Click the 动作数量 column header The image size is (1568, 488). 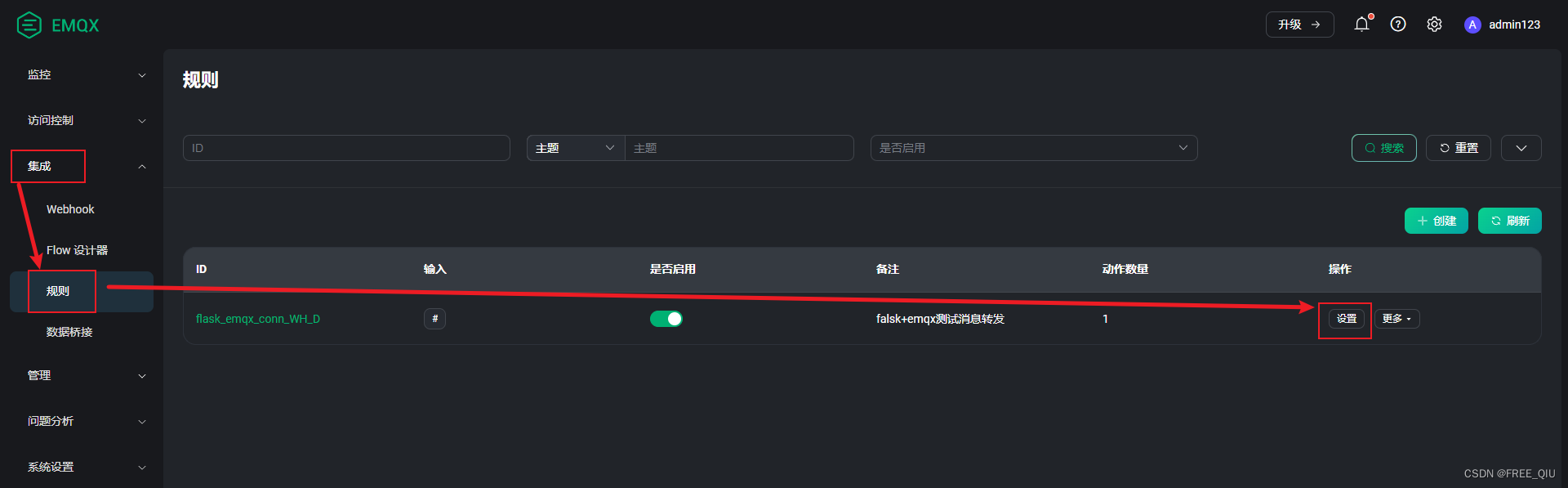click(x=1125, y=269)
